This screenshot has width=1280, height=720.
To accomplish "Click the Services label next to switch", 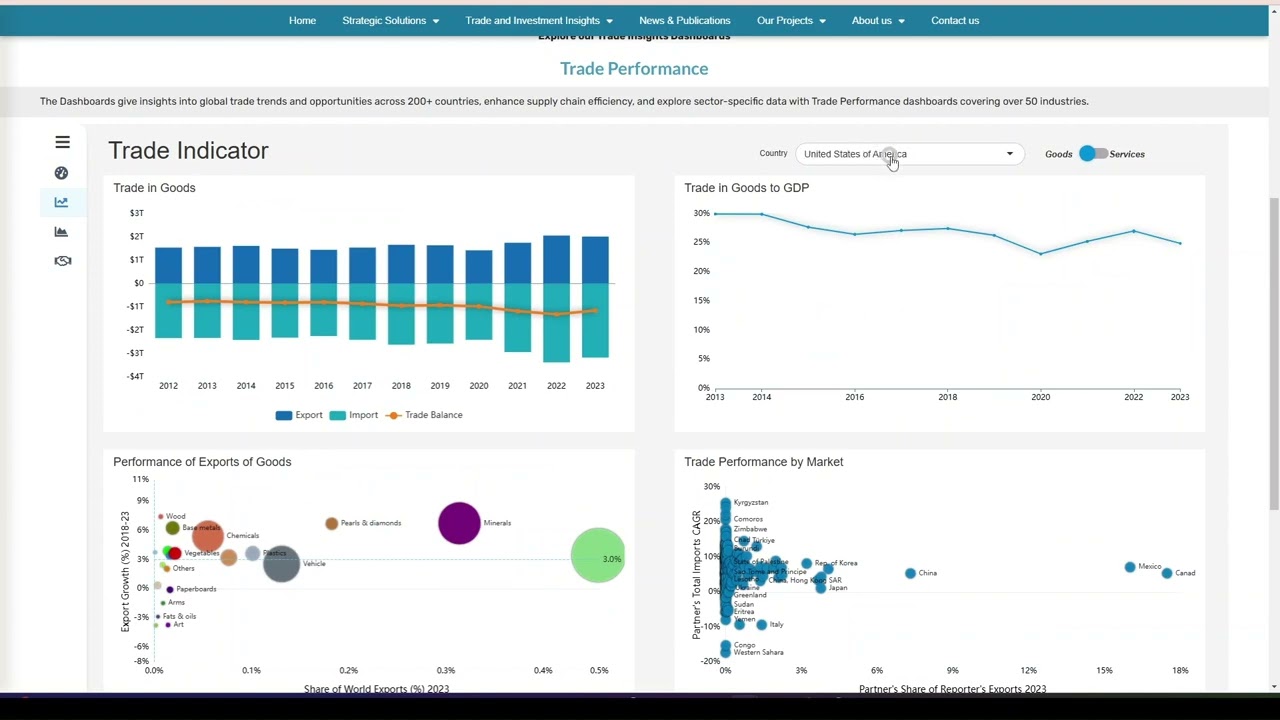I will pos(1127,154).
